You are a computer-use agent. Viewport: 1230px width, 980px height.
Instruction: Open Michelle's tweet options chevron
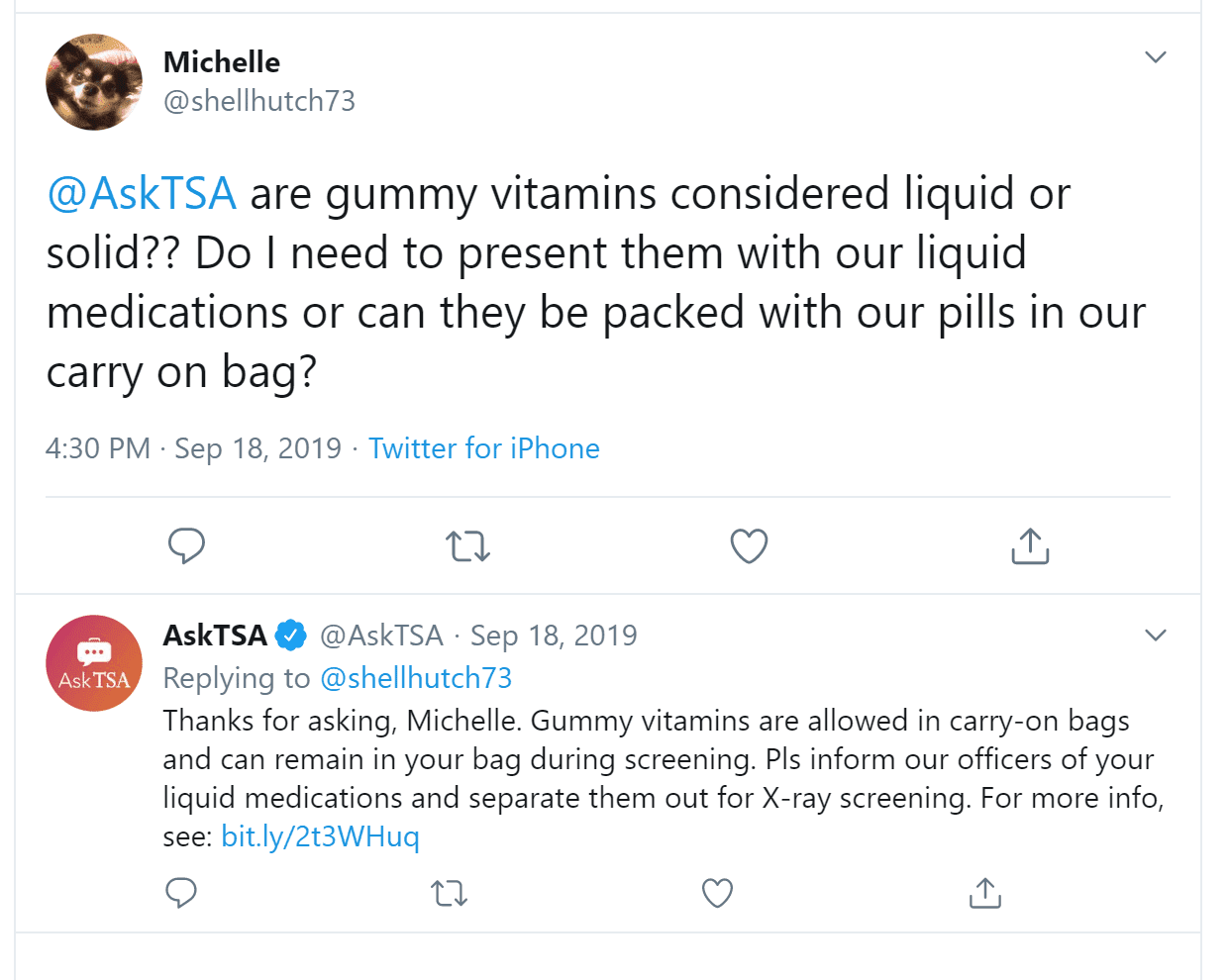point(1155,56)
